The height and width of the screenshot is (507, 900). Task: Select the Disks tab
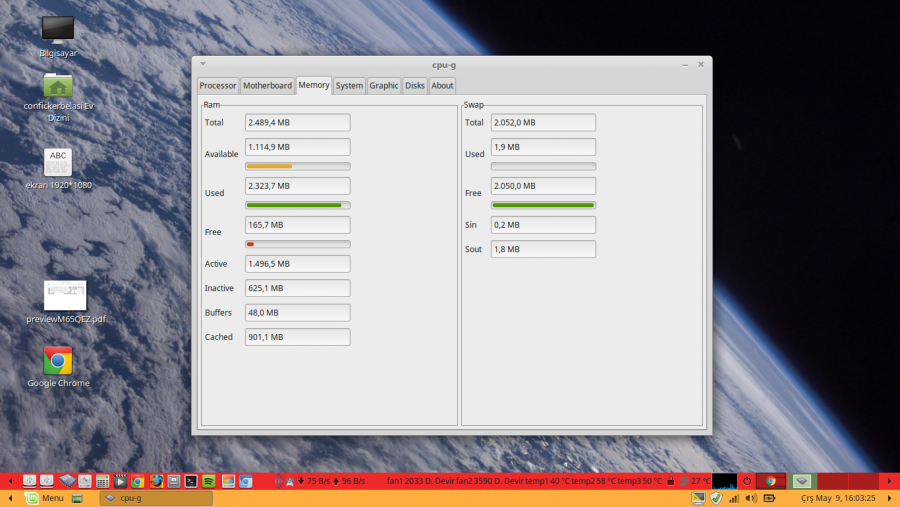(415, 86)
